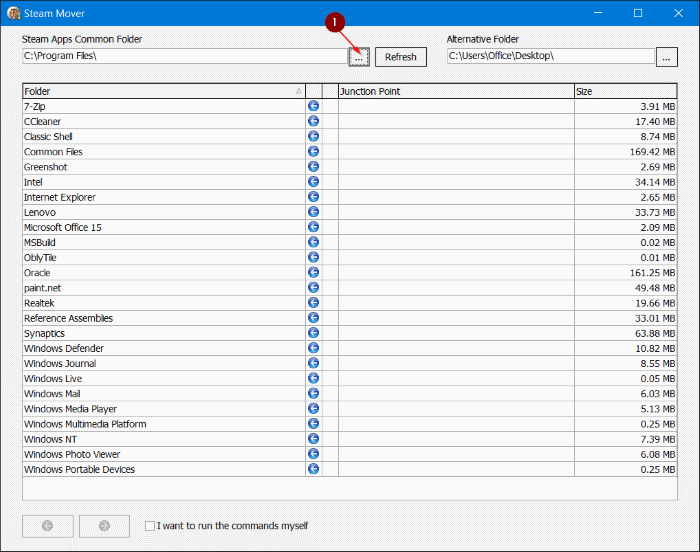Click the 169.42 MB size value
The image size is (700, 552).
[652, 152]
